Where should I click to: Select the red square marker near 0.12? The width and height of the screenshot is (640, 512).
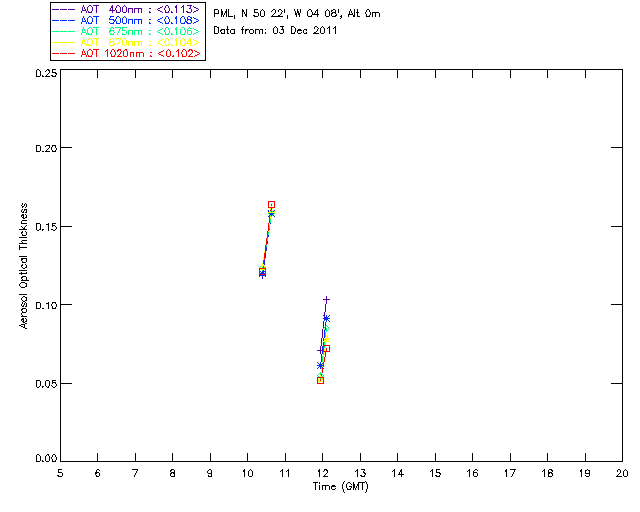(x=262, y=271)
